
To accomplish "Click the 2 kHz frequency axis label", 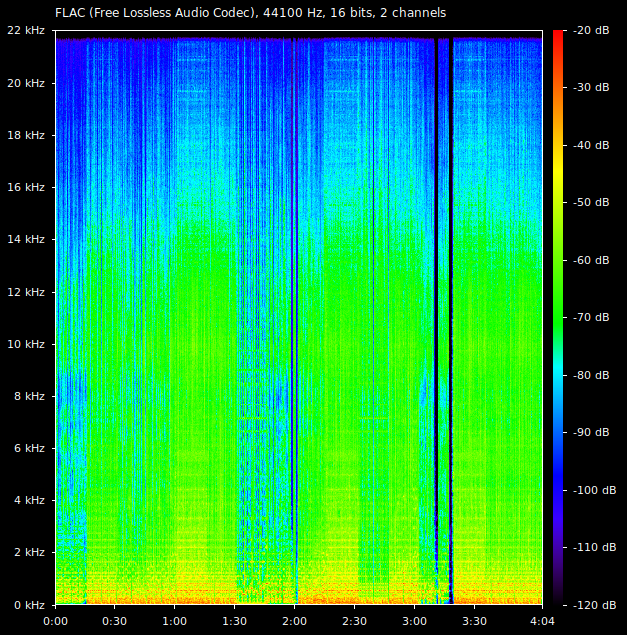I will click(x=29, y=552).
